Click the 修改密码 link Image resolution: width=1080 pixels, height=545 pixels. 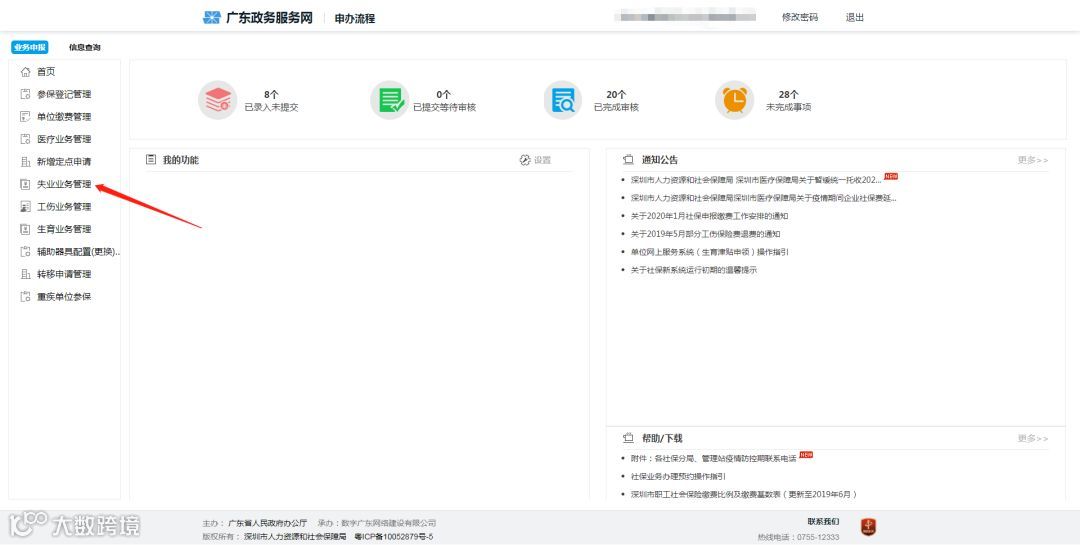[x=800, y=17]
